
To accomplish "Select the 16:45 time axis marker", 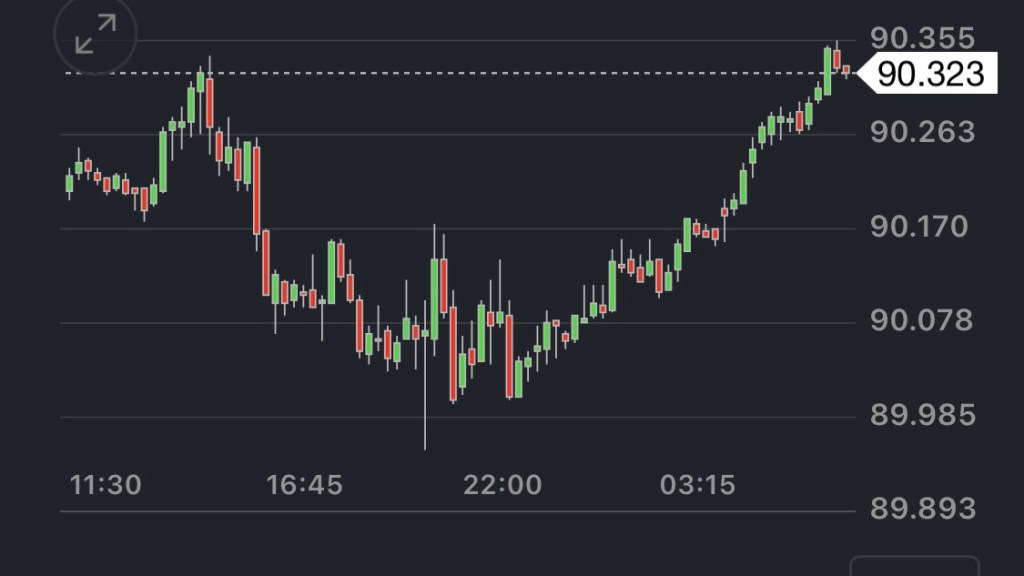I will point(304,486).
